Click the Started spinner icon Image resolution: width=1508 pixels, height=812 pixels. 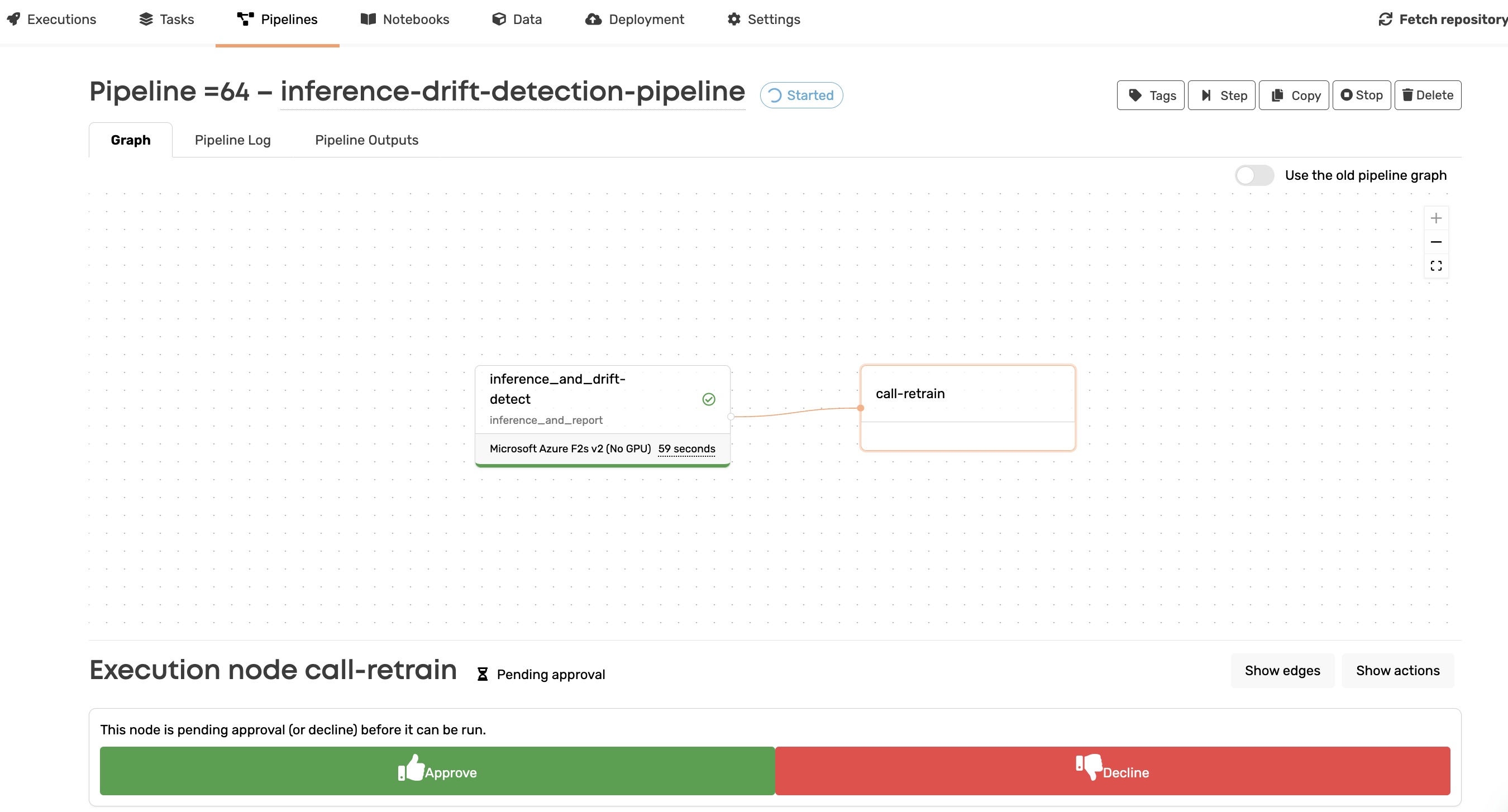(774, 95)
